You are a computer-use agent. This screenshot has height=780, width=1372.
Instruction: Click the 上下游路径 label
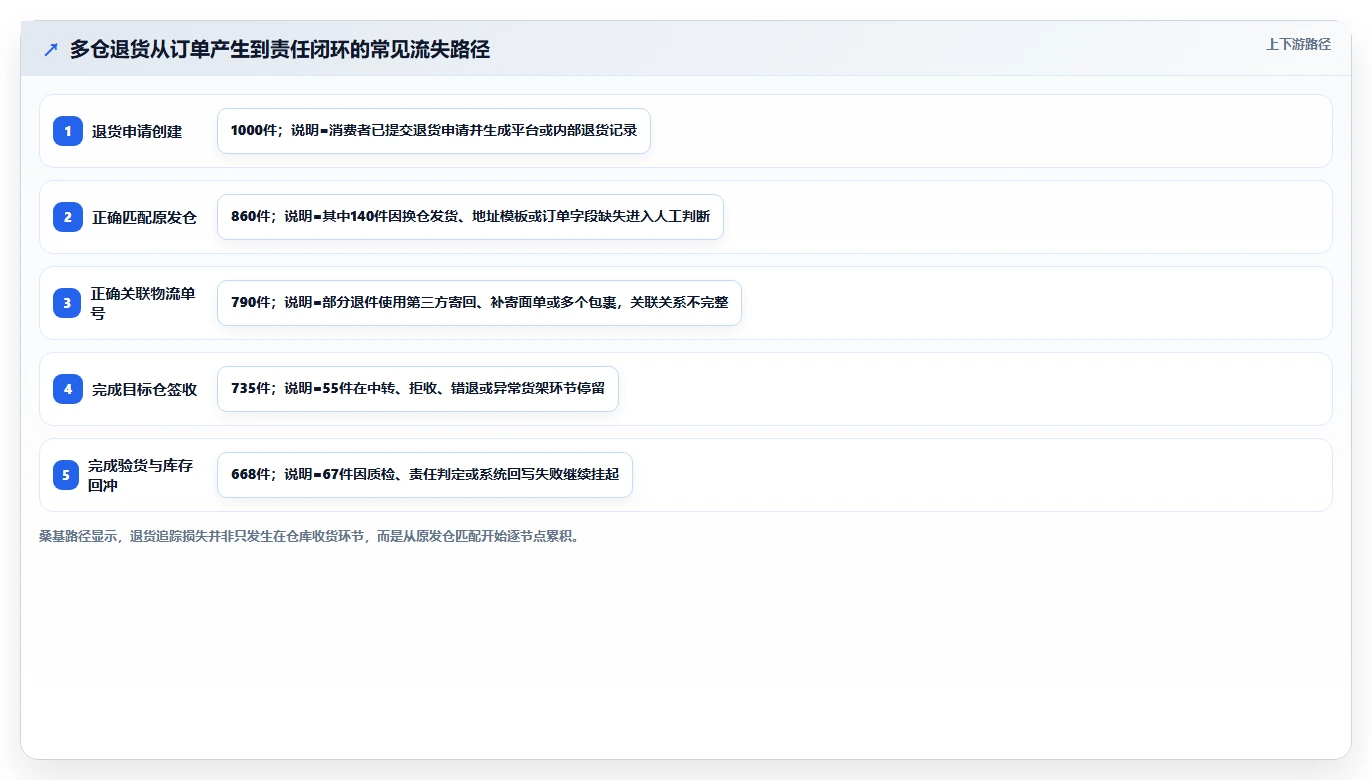coord(1298,44)
